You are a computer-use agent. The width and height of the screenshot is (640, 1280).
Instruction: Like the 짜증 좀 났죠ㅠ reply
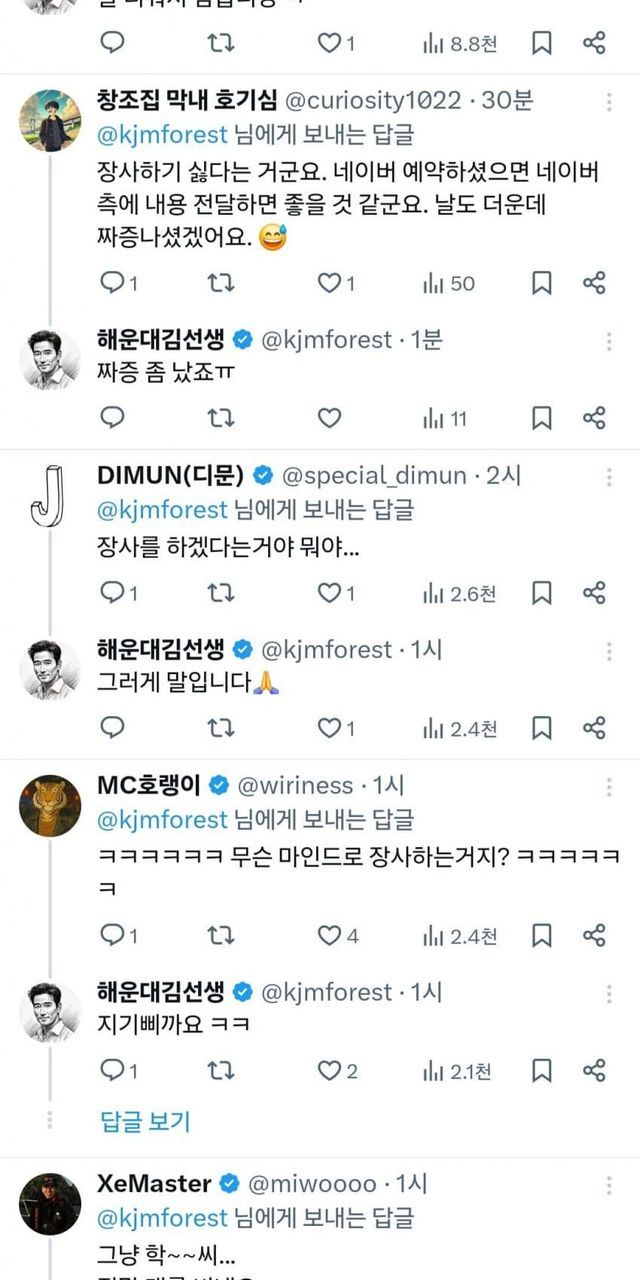(329, 418)
